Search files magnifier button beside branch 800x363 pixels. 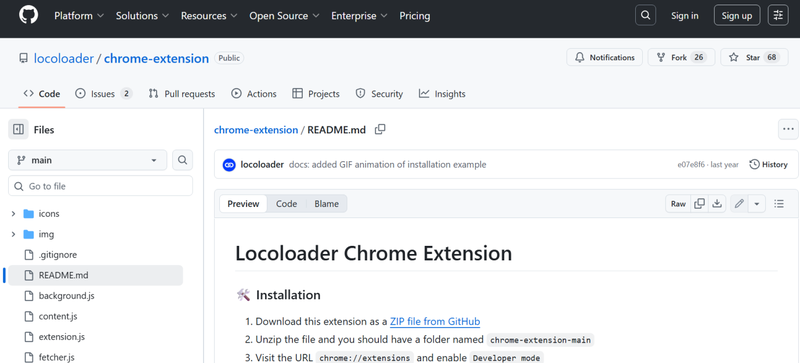(183, 160)
